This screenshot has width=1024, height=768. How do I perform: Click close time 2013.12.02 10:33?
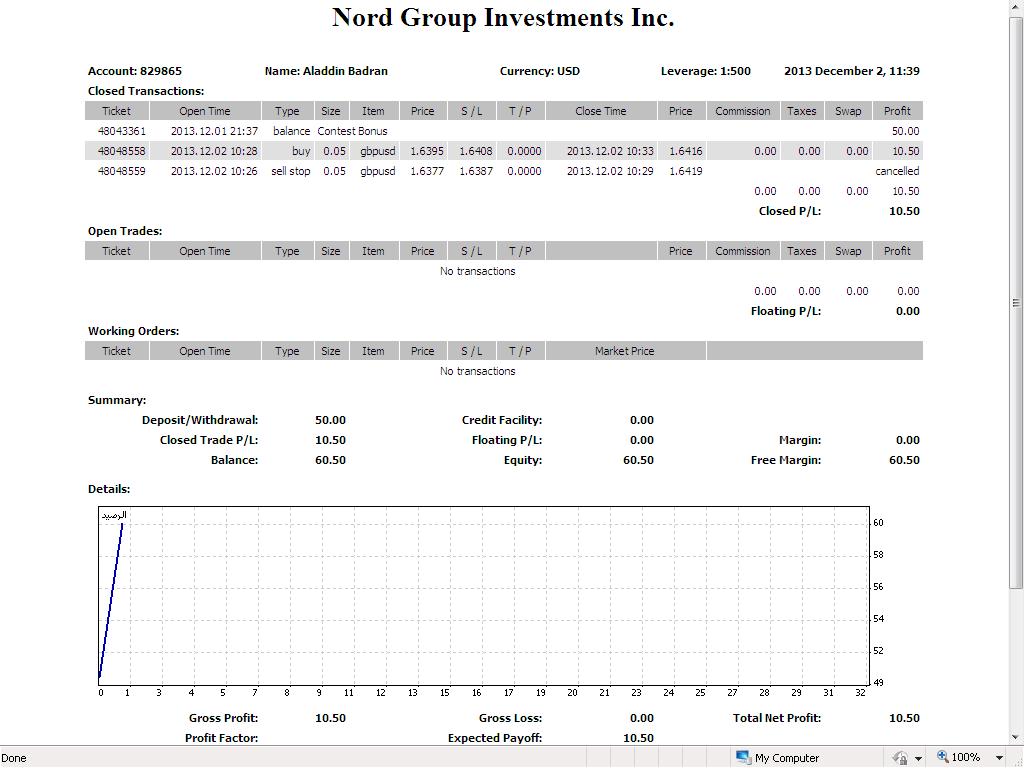(x=610, y=151)
